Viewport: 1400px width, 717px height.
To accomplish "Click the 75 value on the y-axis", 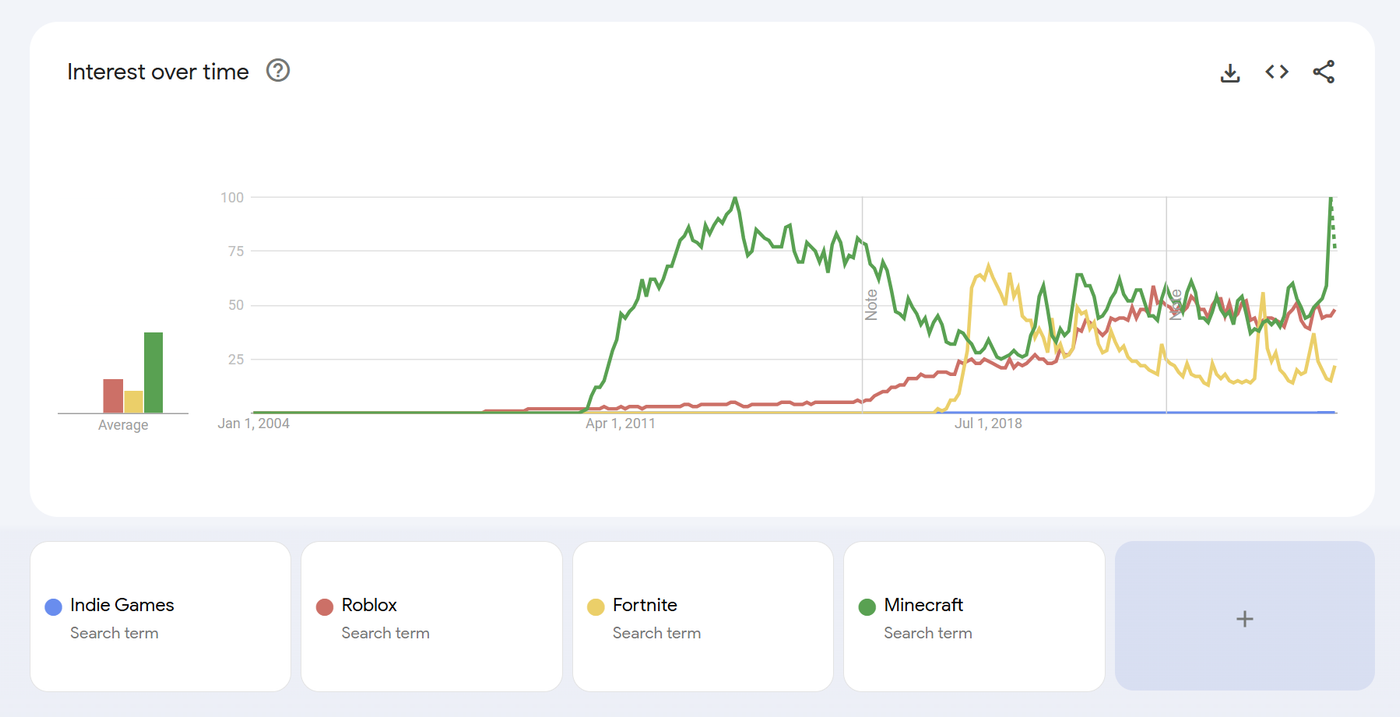I will (x=236, y=251).
